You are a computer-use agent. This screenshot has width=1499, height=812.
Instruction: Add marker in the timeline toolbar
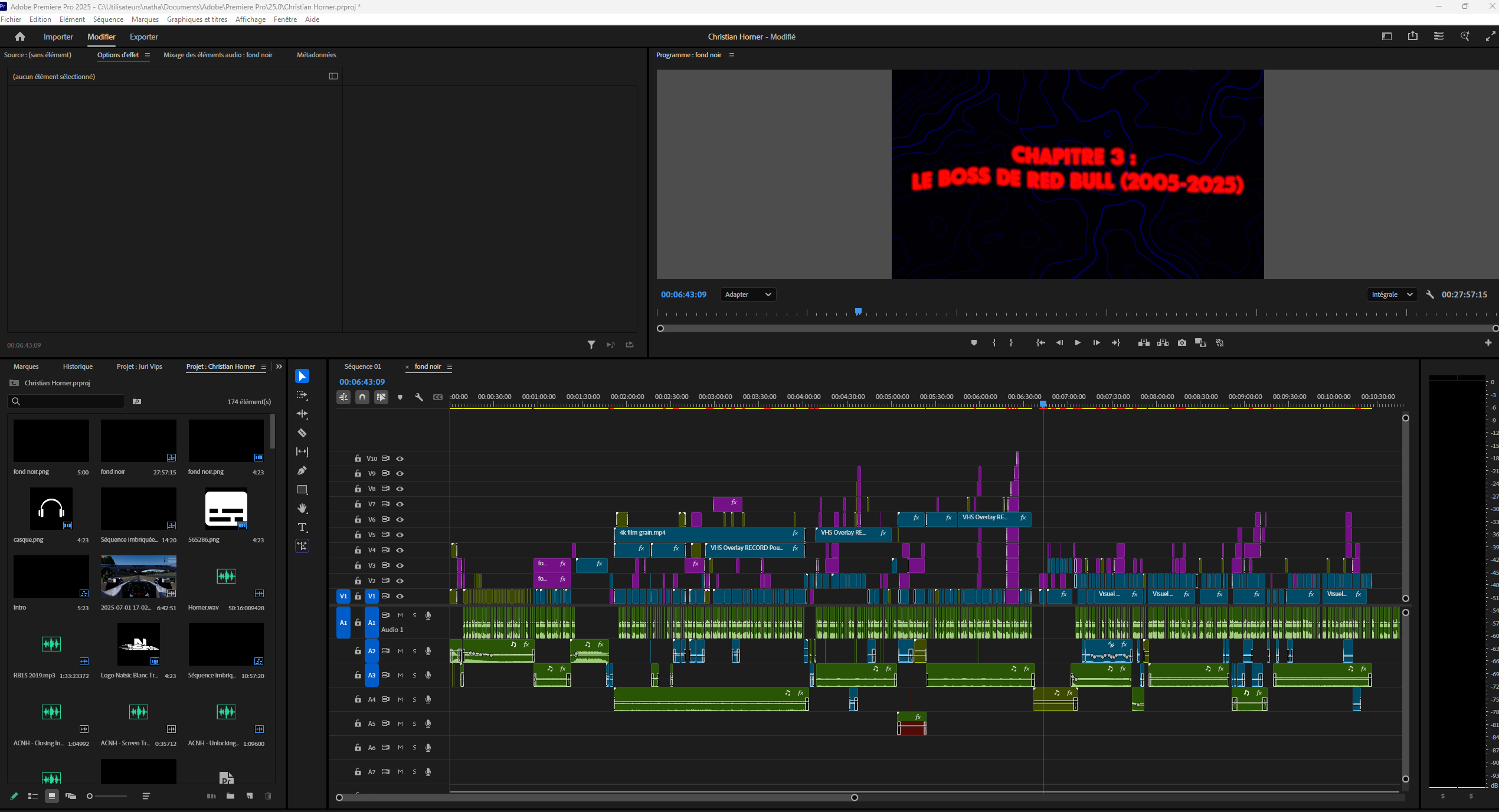400,397
